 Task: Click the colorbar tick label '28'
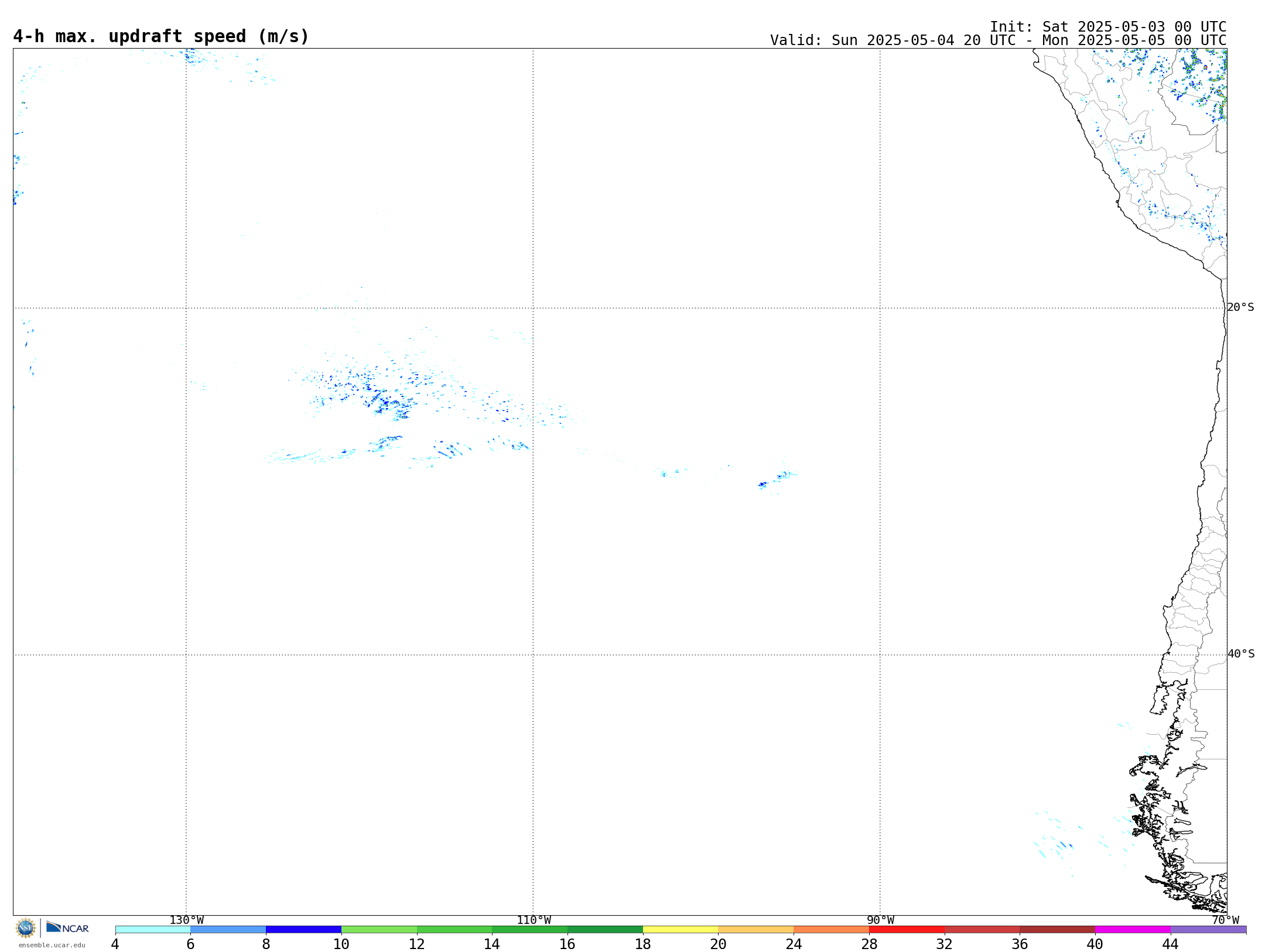(x=869, y=944)
